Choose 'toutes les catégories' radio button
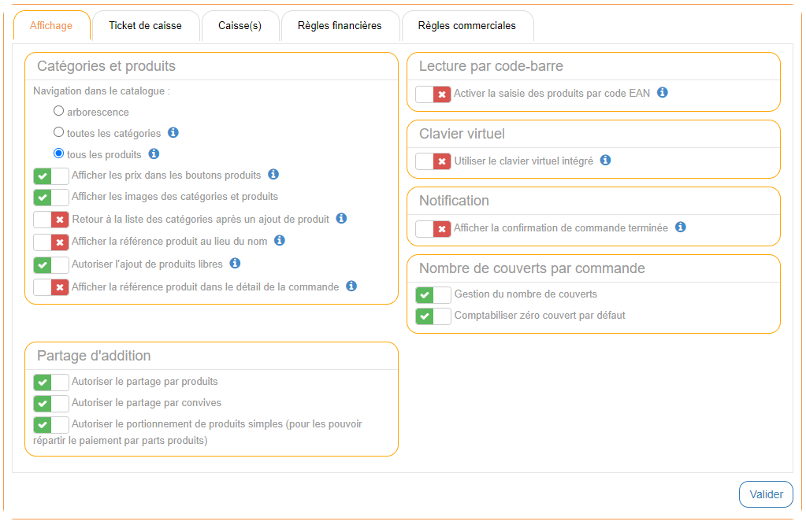 click(59, 133)
